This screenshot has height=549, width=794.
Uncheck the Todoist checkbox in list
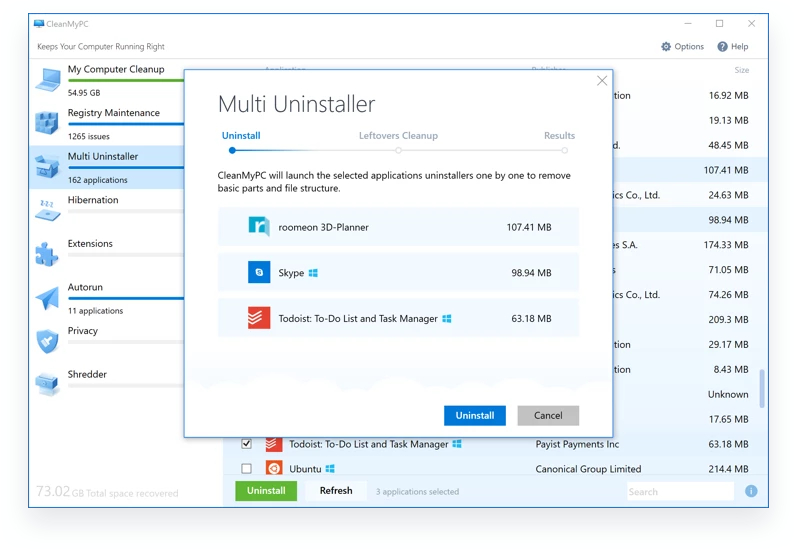pyautogui.click(x=247, y=444)
